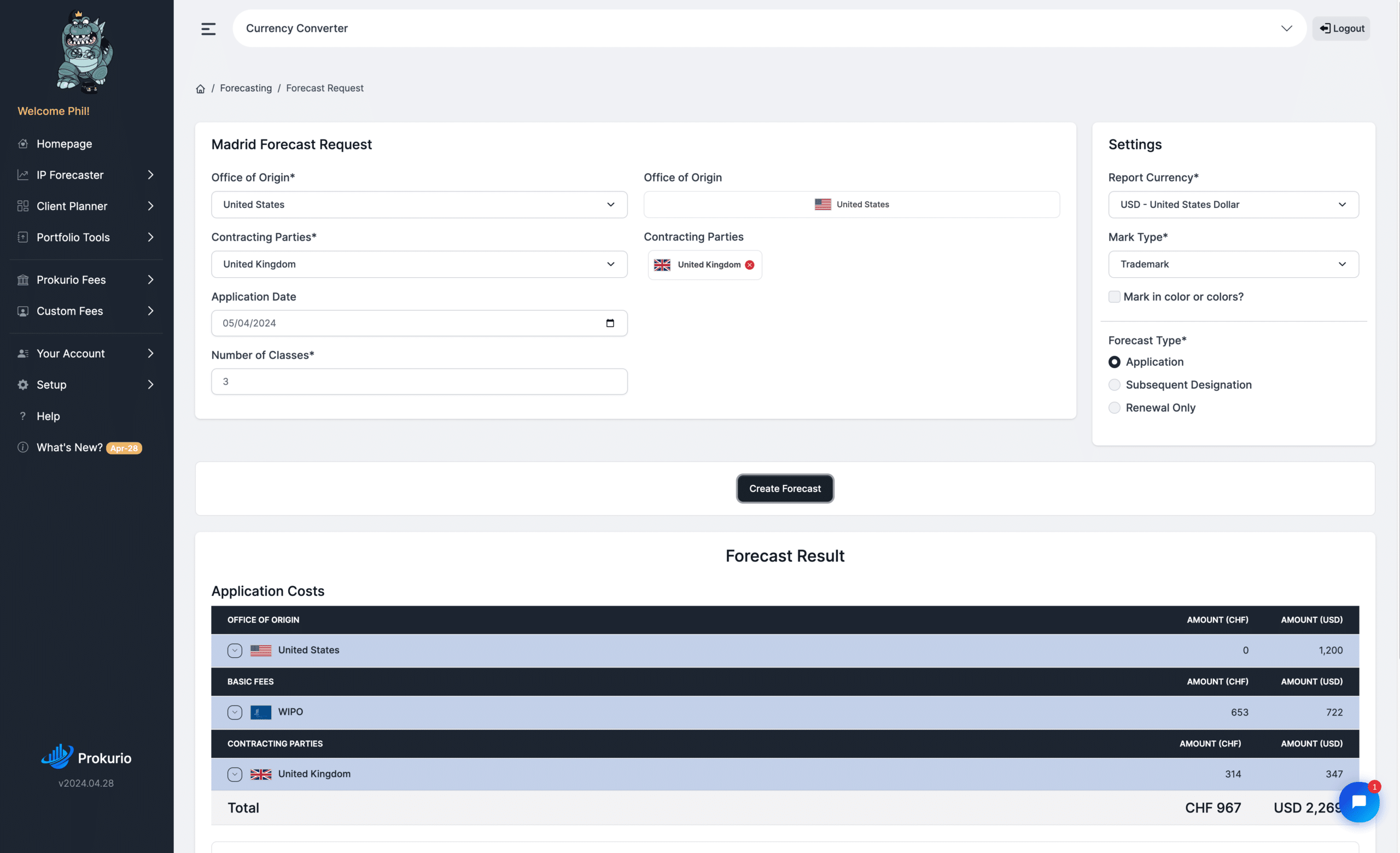Click the What's New info icon
The width and height of the screenshot is (1400, 853).
pyautogui.click(x=23, y=447)
